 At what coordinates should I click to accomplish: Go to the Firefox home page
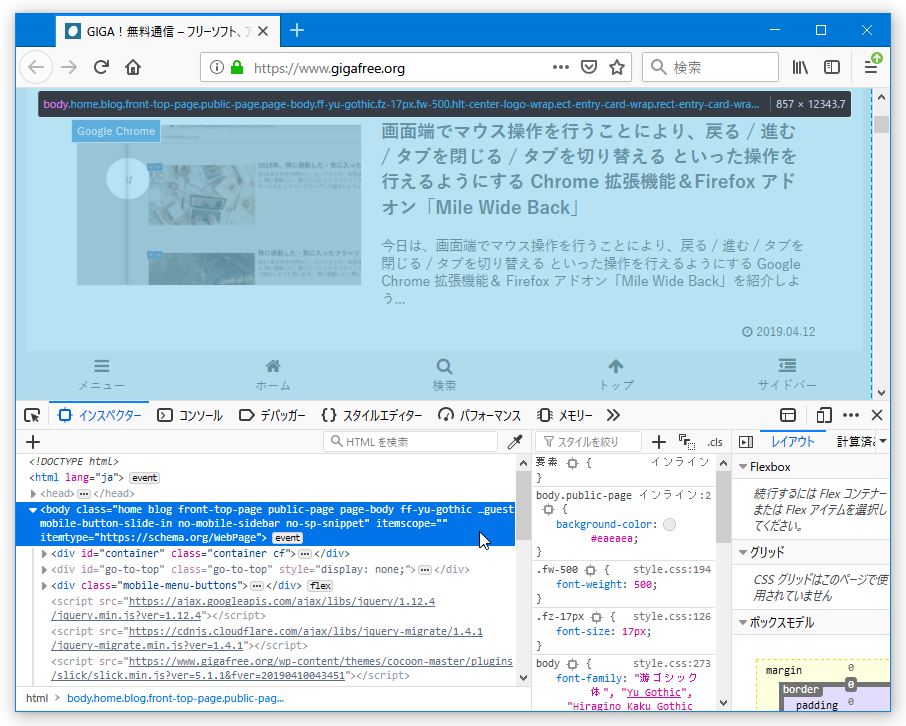pos(133,67)
